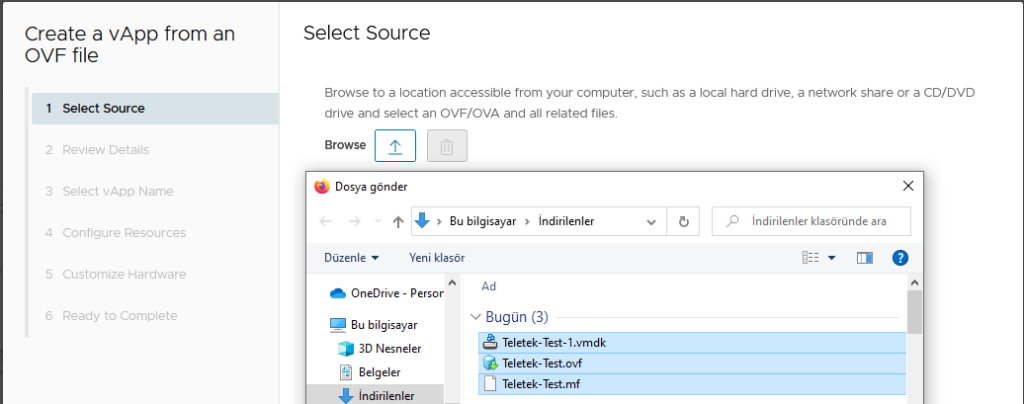Image resolution: width=1024 pixels, height=404 pixels.
Task: Click the trash delete button beside Browse
Action: click(447, 146)
